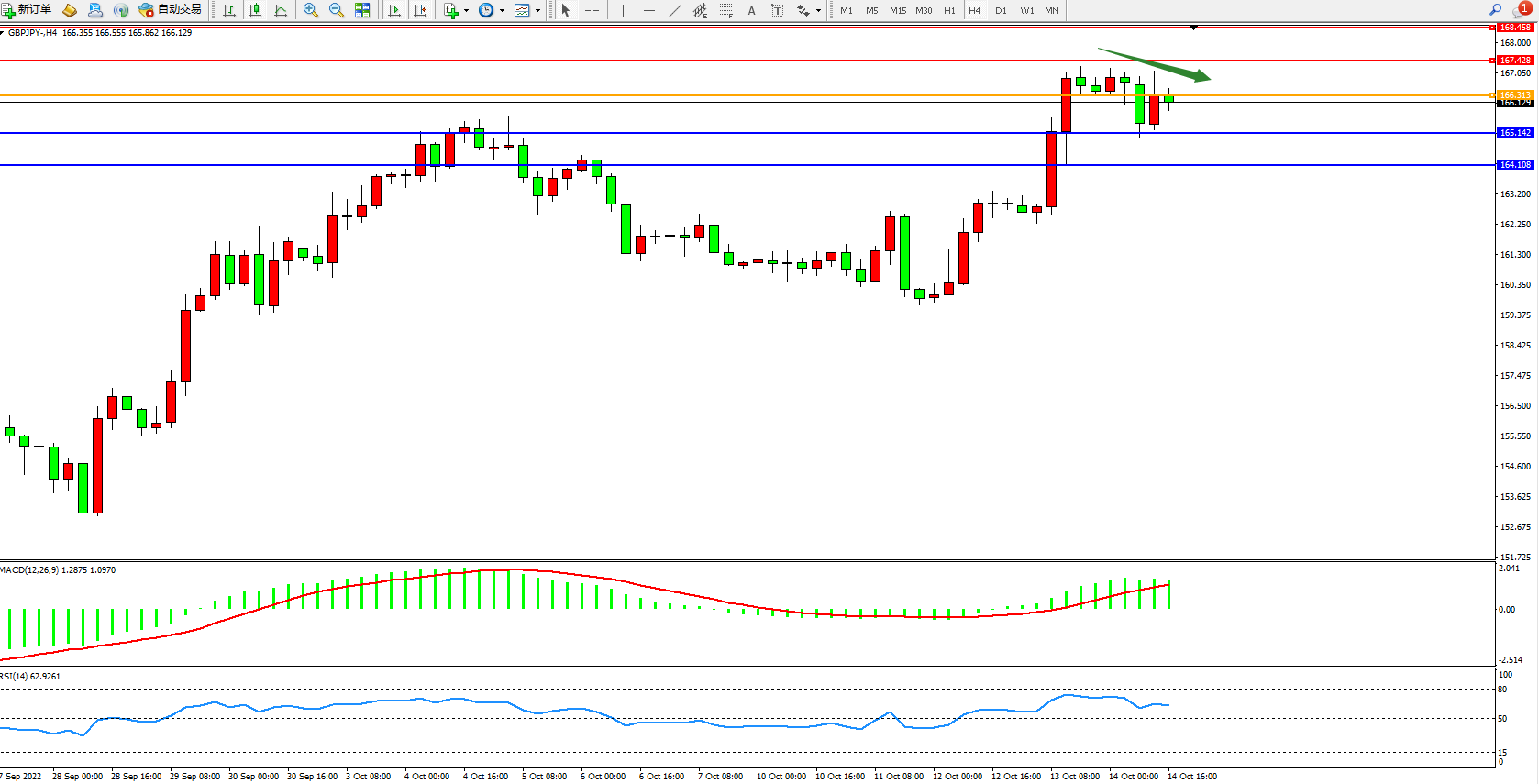
Task: Switch chart to bar chart display
Action: click(x=229, y=10)
